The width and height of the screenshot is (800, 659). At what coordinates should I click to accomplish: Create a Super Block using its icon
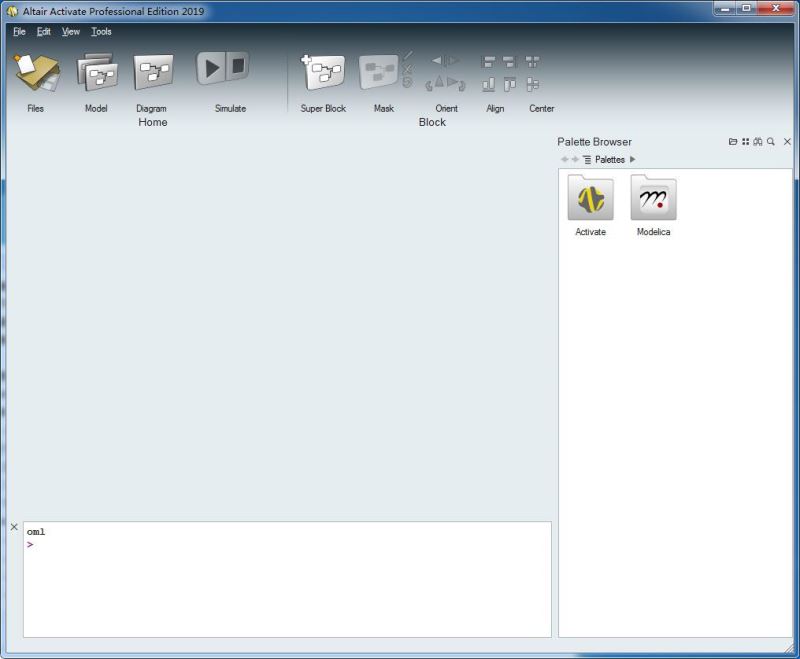323,72
